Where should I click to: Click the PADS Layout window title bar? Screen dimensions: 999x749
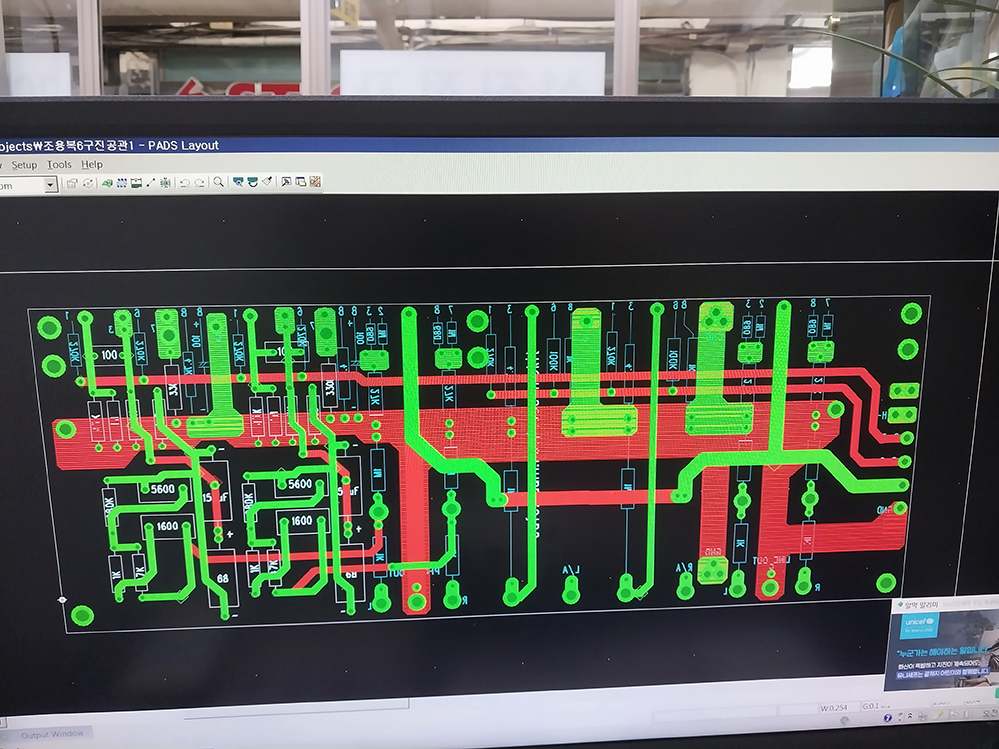500,145
